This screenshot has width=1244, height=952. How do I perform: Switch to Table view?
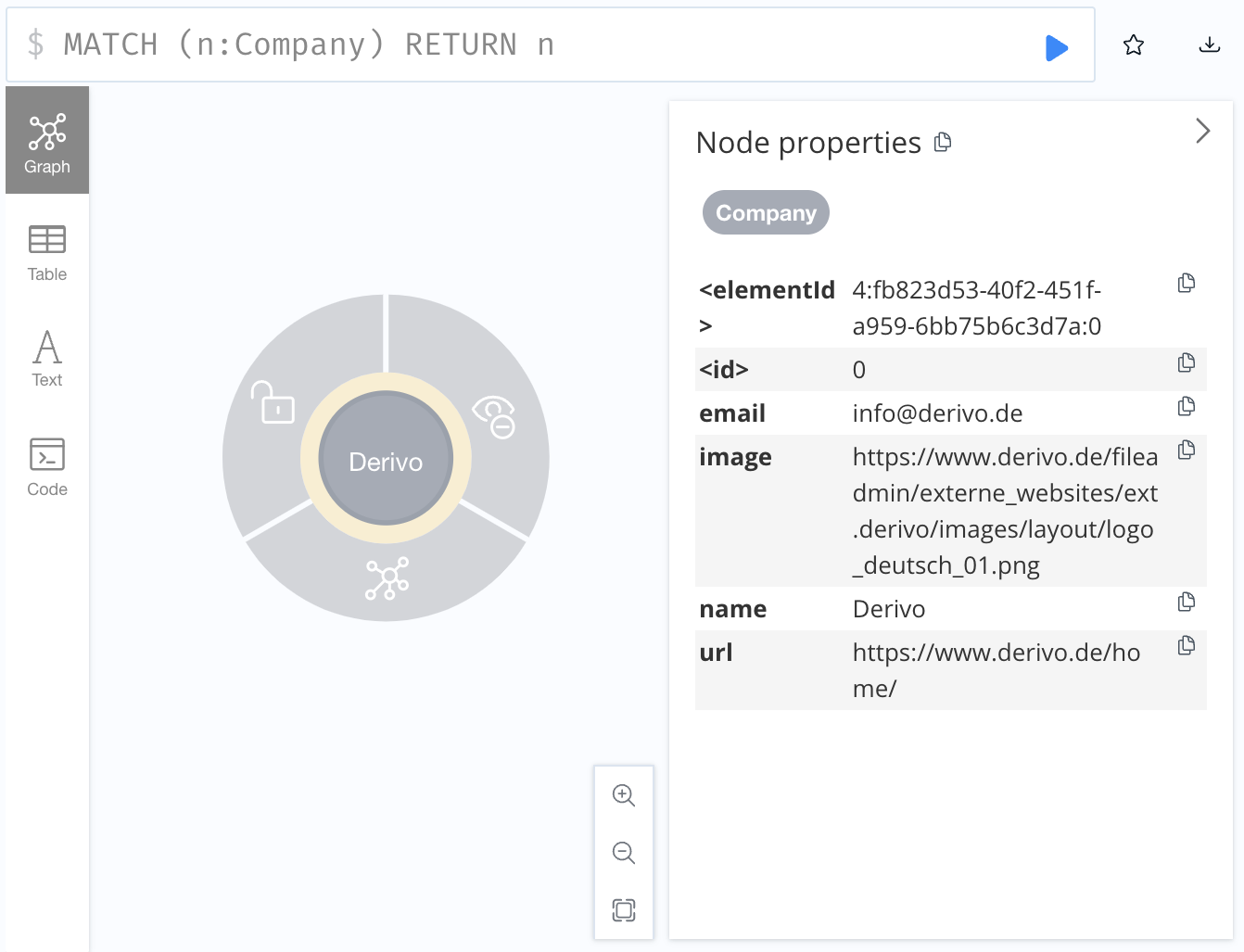pos(47,252)
